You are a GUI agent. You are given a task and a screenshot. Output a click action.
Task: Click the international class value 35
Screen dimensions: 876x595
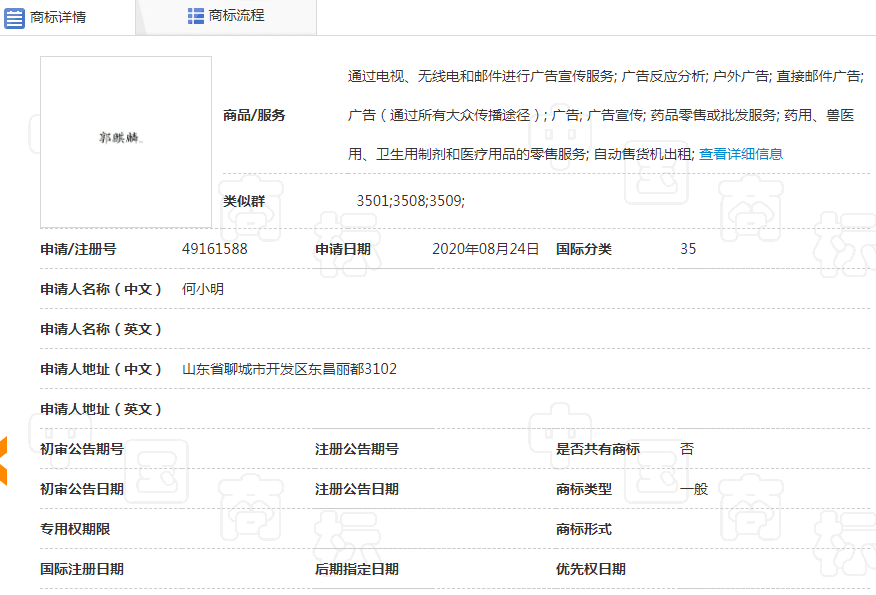coord(688,249)
